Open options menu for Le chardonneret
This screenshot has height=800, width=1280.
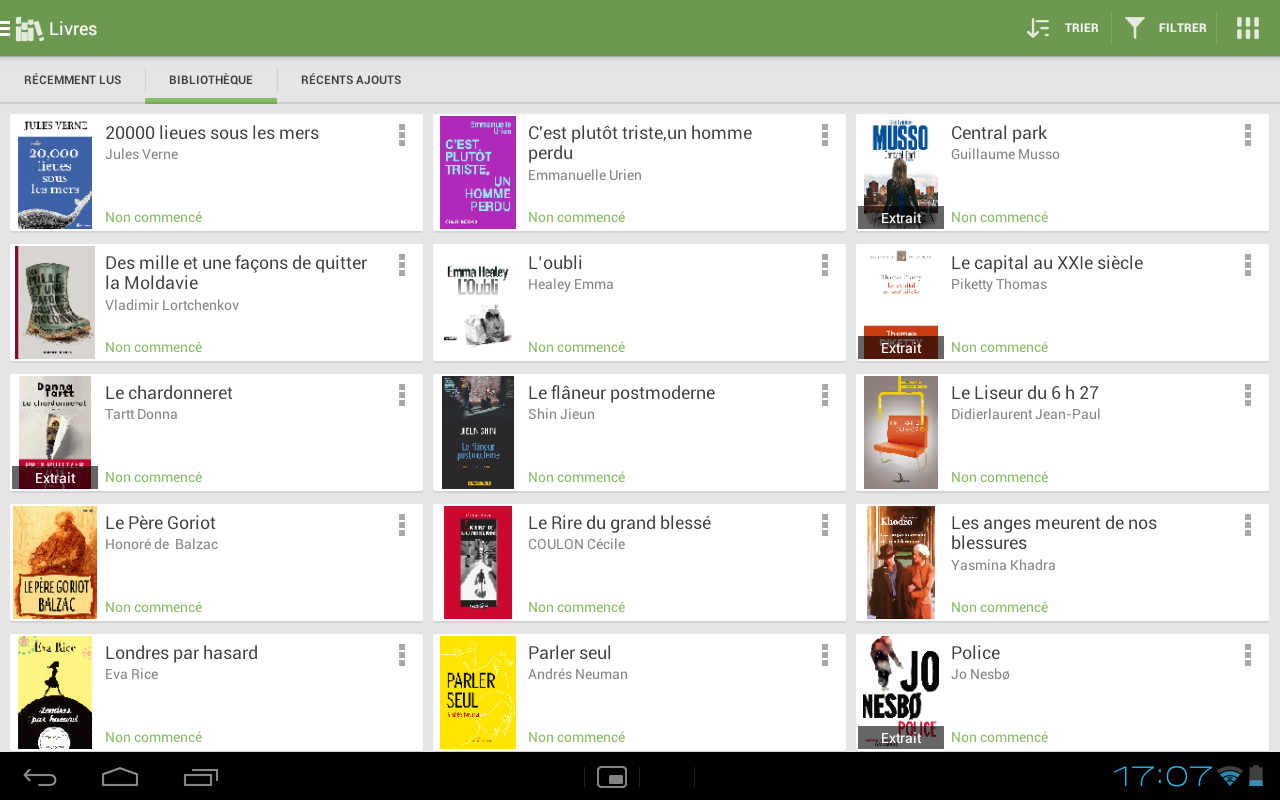(402, 395)
